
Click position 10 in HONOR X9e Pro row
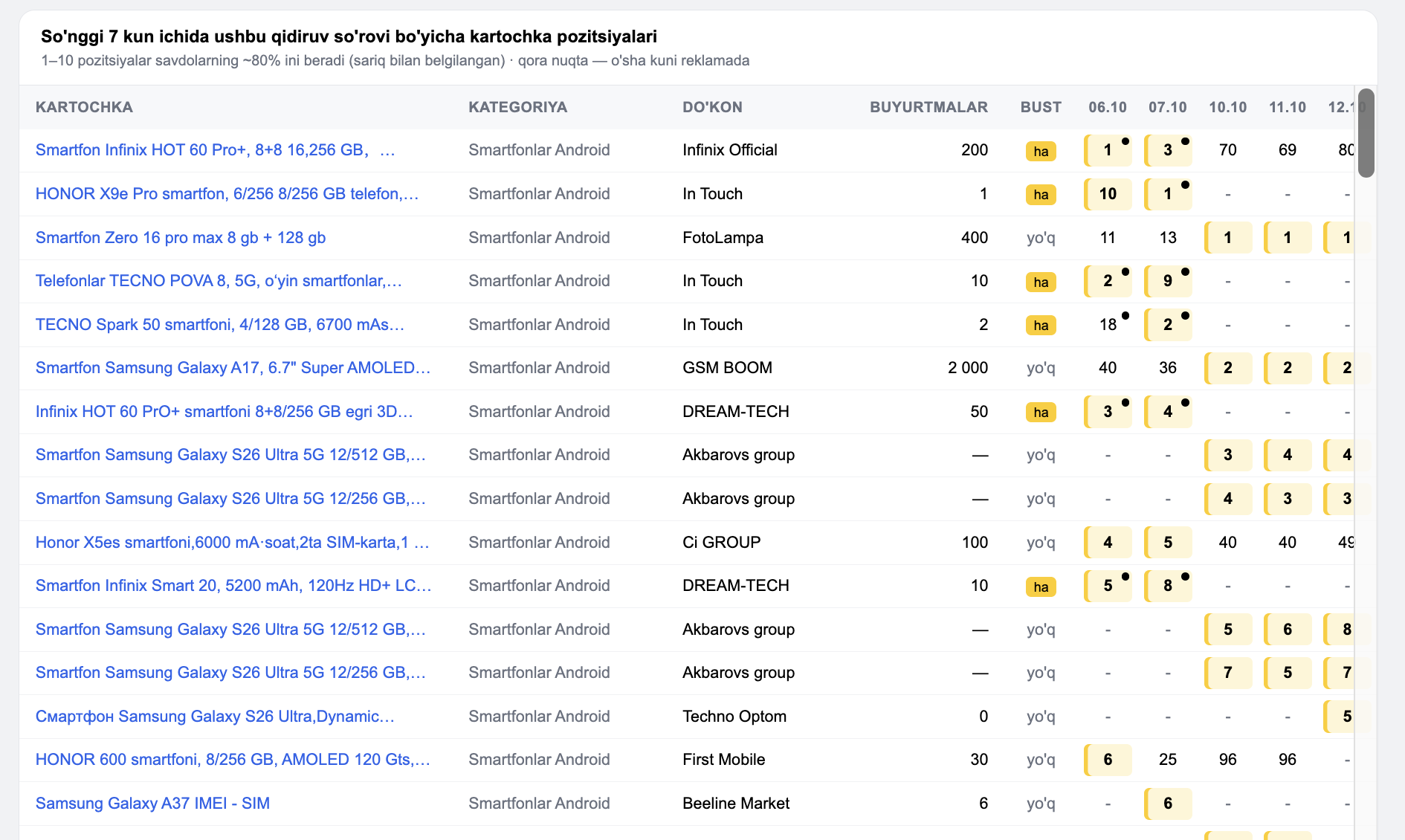click(1108, 194)
